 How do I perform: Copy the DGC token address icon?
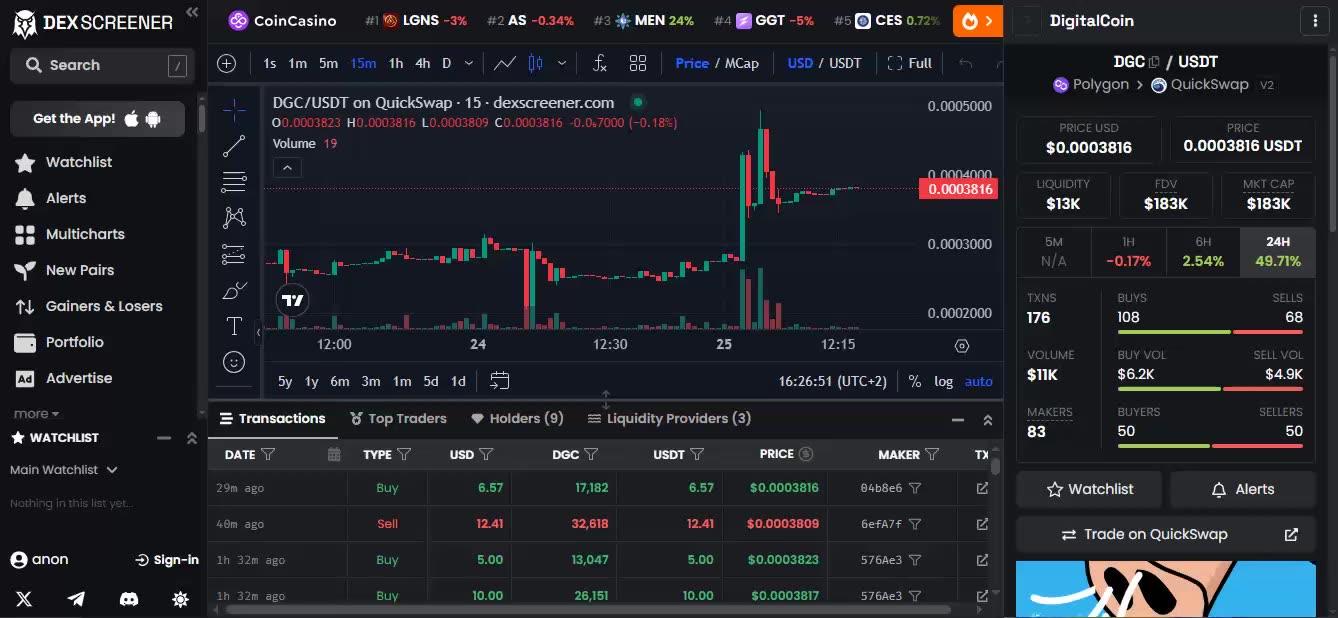[1154, 62]
